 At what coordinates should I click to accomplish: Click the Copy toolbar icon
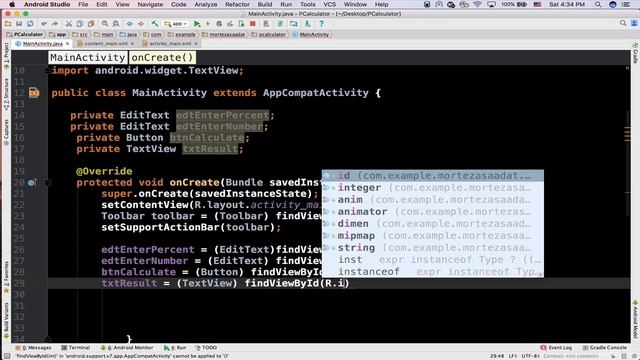click(80, 24)
